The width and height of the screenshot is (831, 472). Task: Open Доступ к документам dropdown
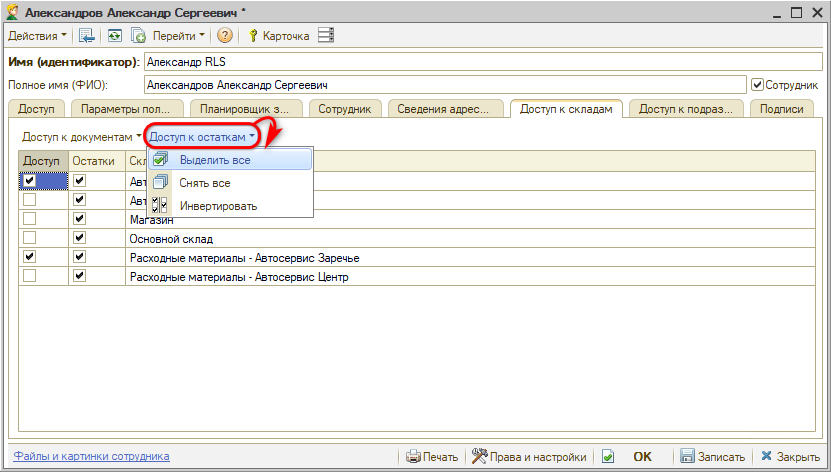pyautogui.click(x=82, y=135)
